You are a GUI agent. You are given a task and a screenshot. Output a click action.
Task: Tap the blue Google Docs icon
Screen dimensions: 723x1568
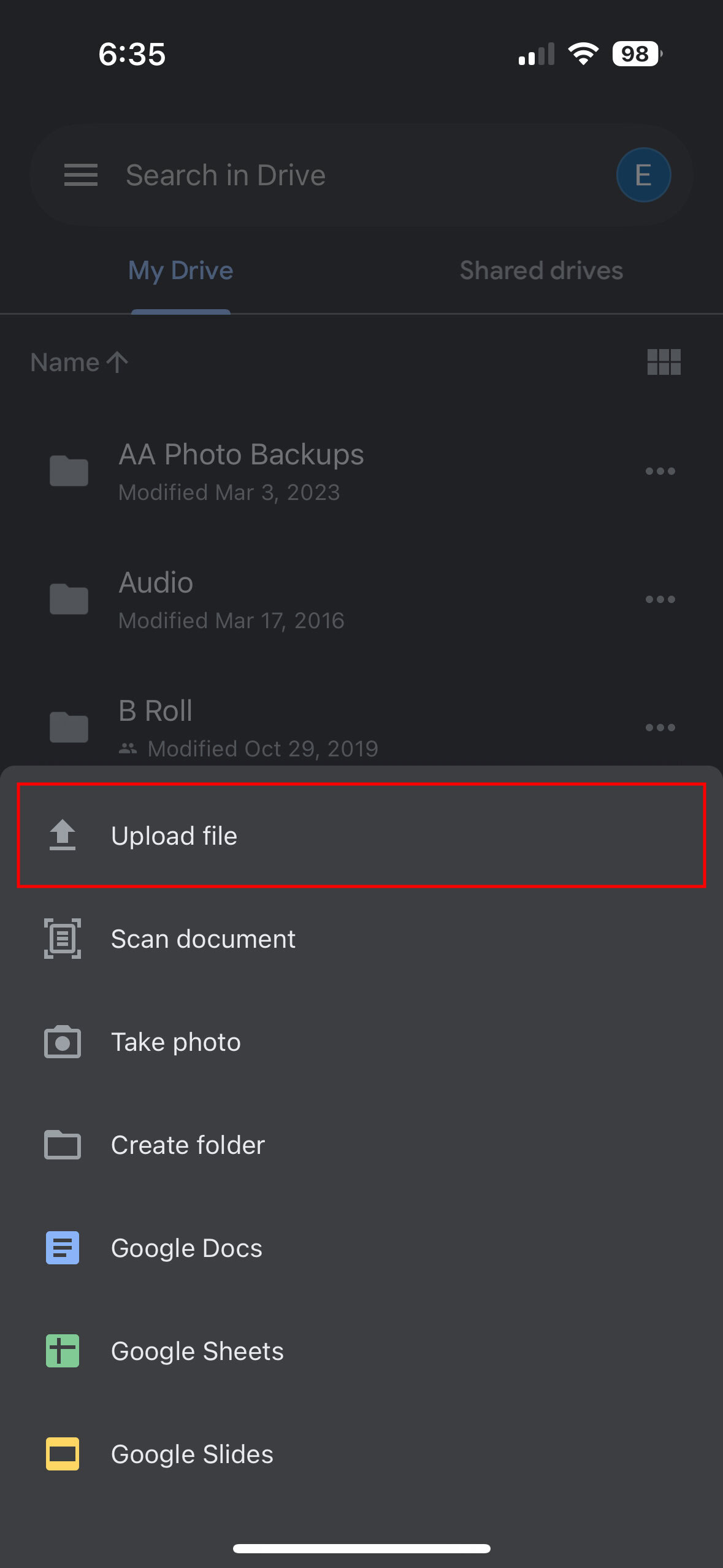pos(63,1248)
